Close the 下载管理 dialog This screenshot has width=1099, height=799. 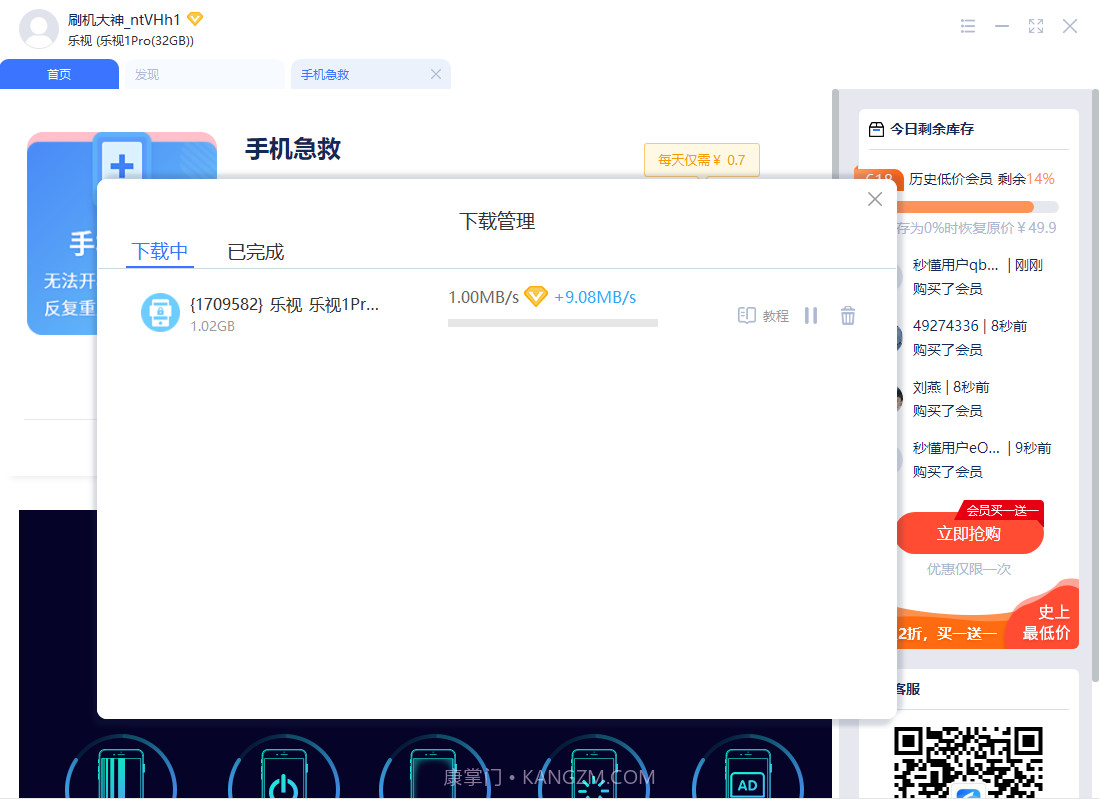click(874, 199)
